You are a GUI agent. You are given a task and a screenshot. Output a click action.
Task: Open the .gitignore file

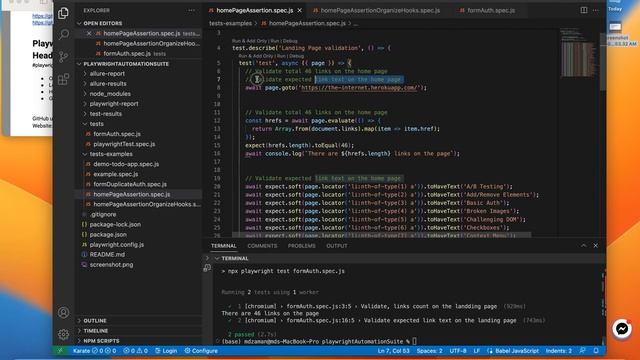(139, 214)
